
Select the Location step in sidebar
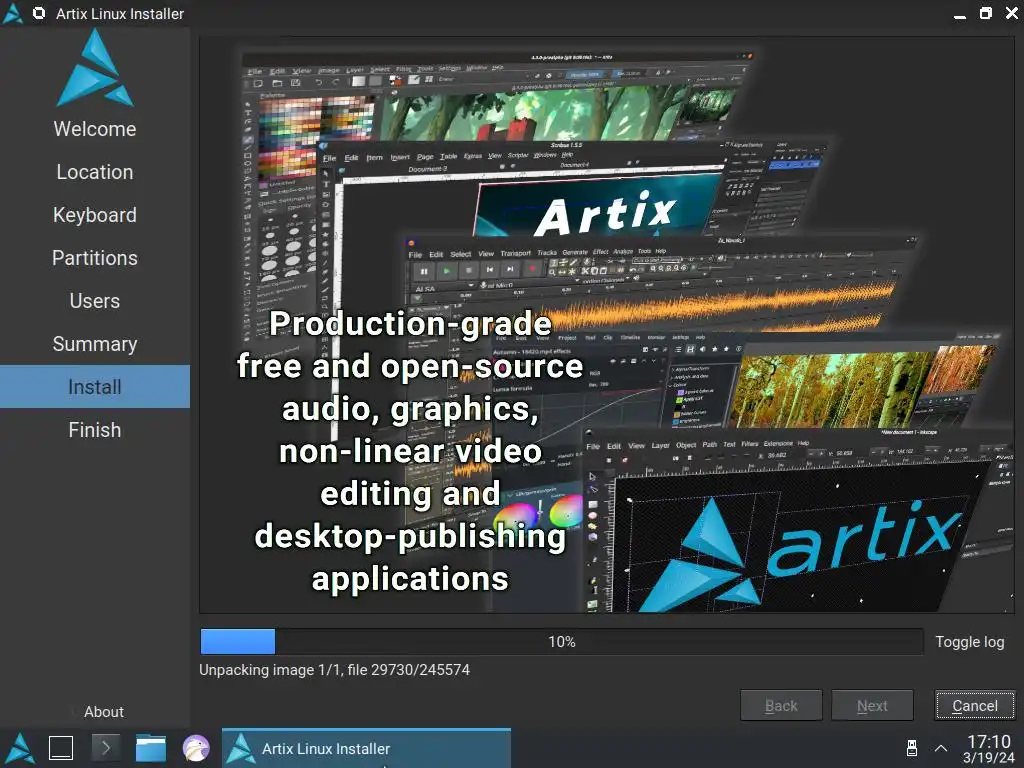(x=95, y=172)
